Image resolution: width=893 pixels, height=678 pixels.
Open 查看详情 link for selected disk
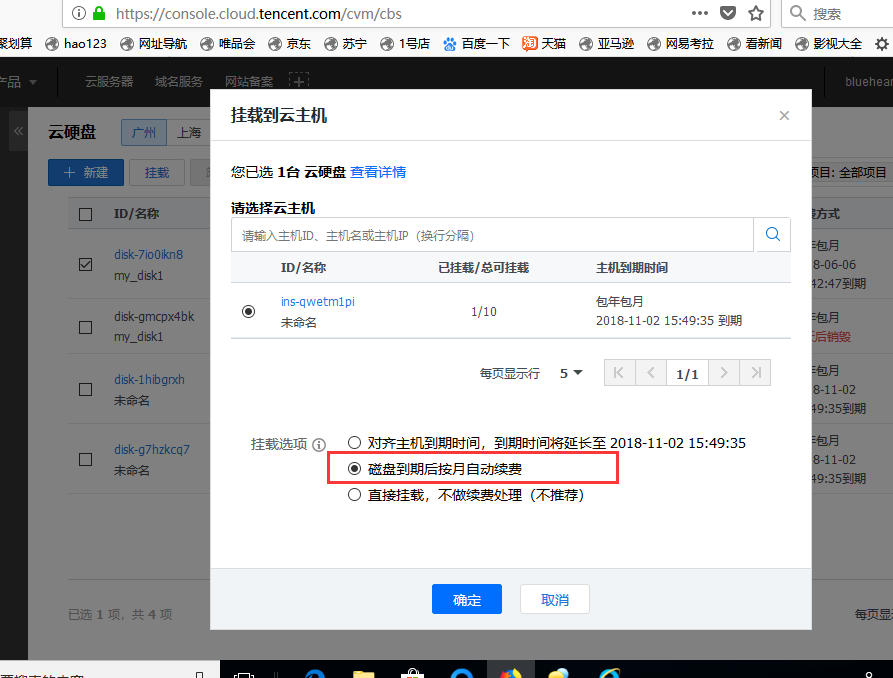pyautogui.click(x=378, y=172)
